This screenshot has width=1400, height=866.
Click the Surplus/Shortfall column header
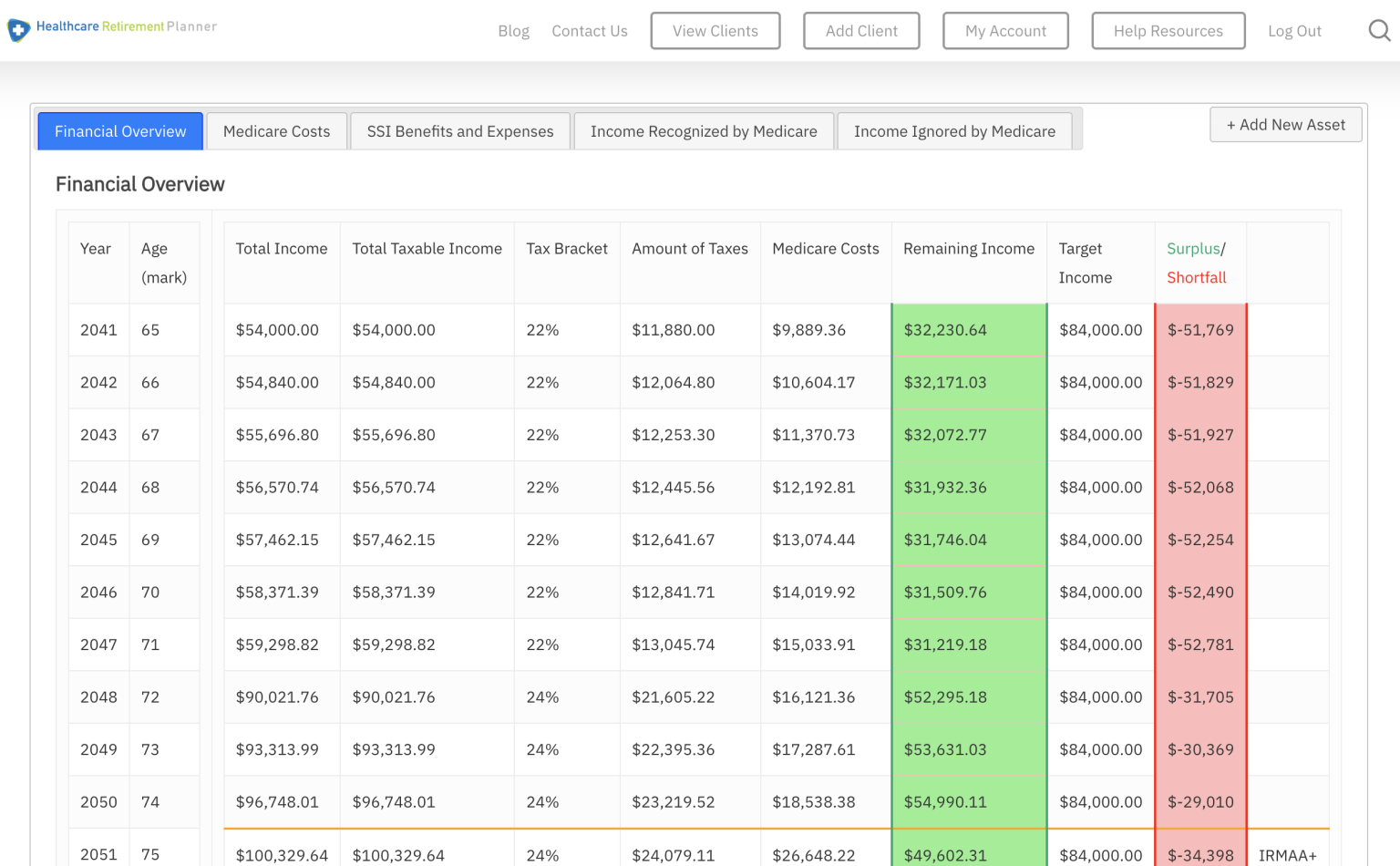[1197, 263]
